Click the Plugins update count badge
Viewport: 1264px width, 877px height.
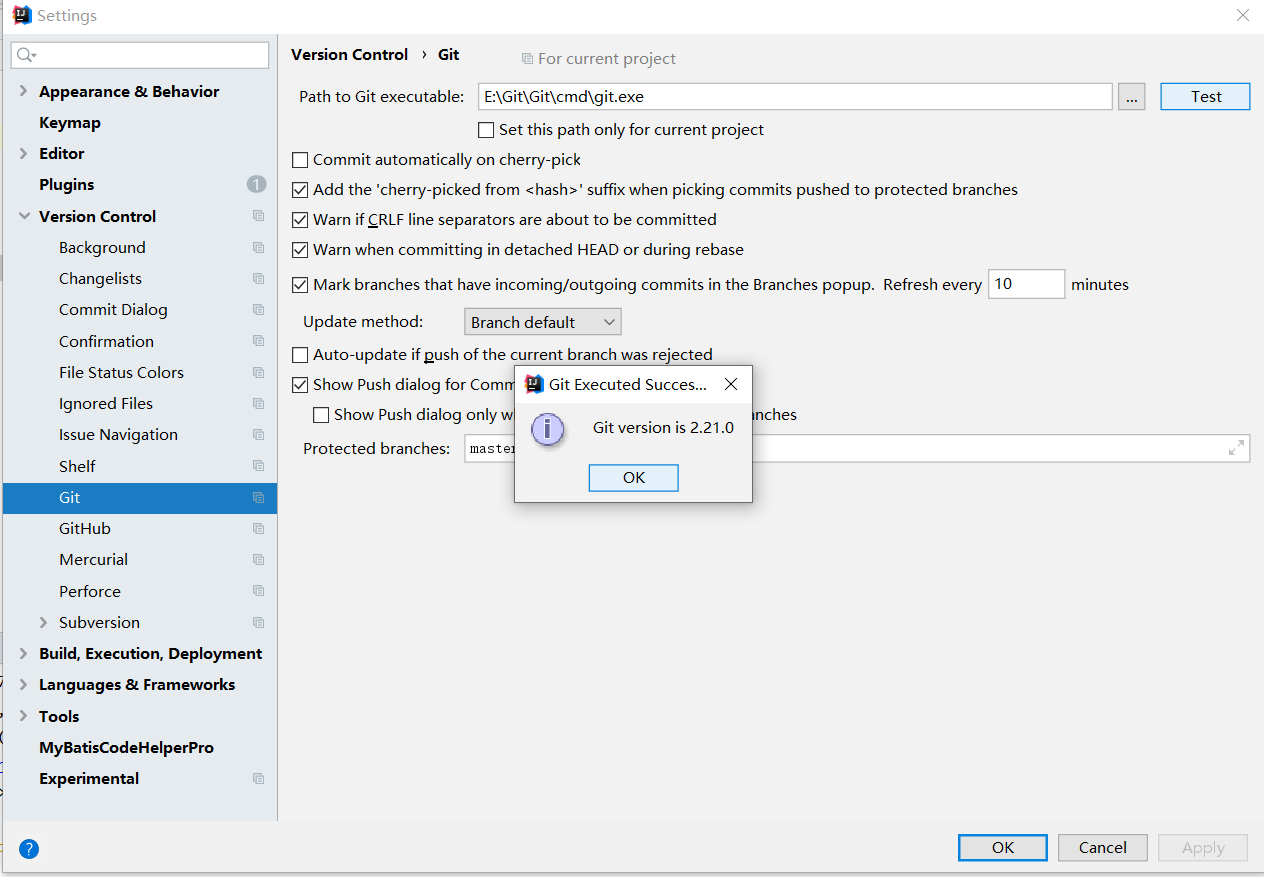pos(256,184)
